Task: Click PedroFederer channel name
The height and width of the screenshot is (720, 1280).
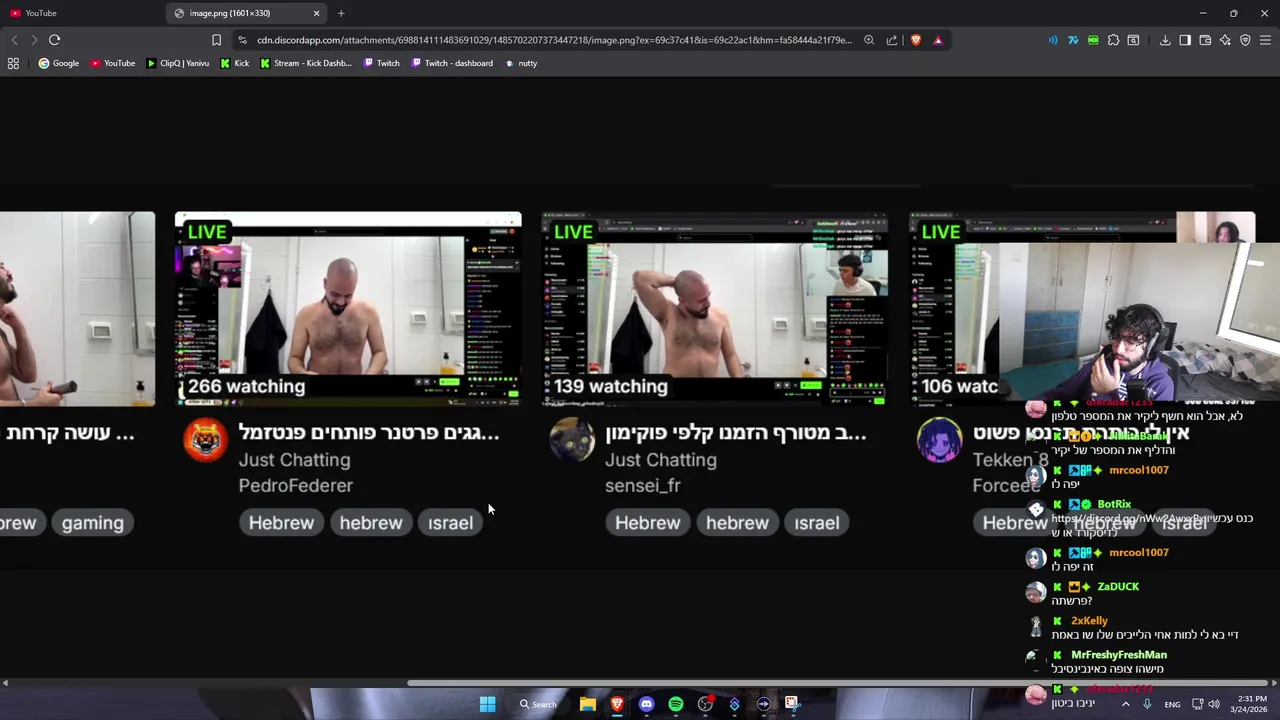Action: pyautogui.click(x=295, y=485)
